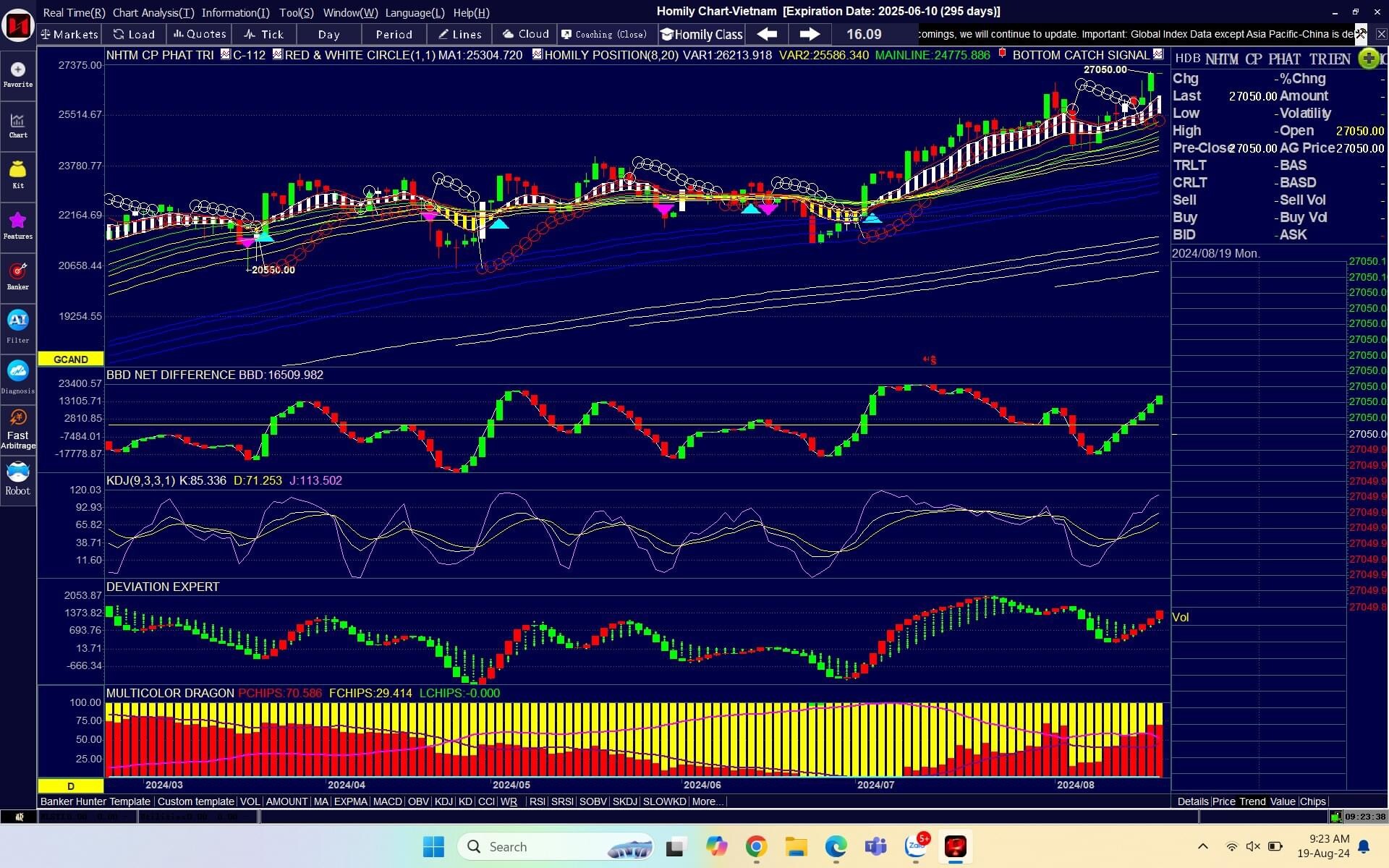Viewport: 1389px width, 868px height.
Task: Switch to Tick chart view
Action: click(x=264, y=34)
